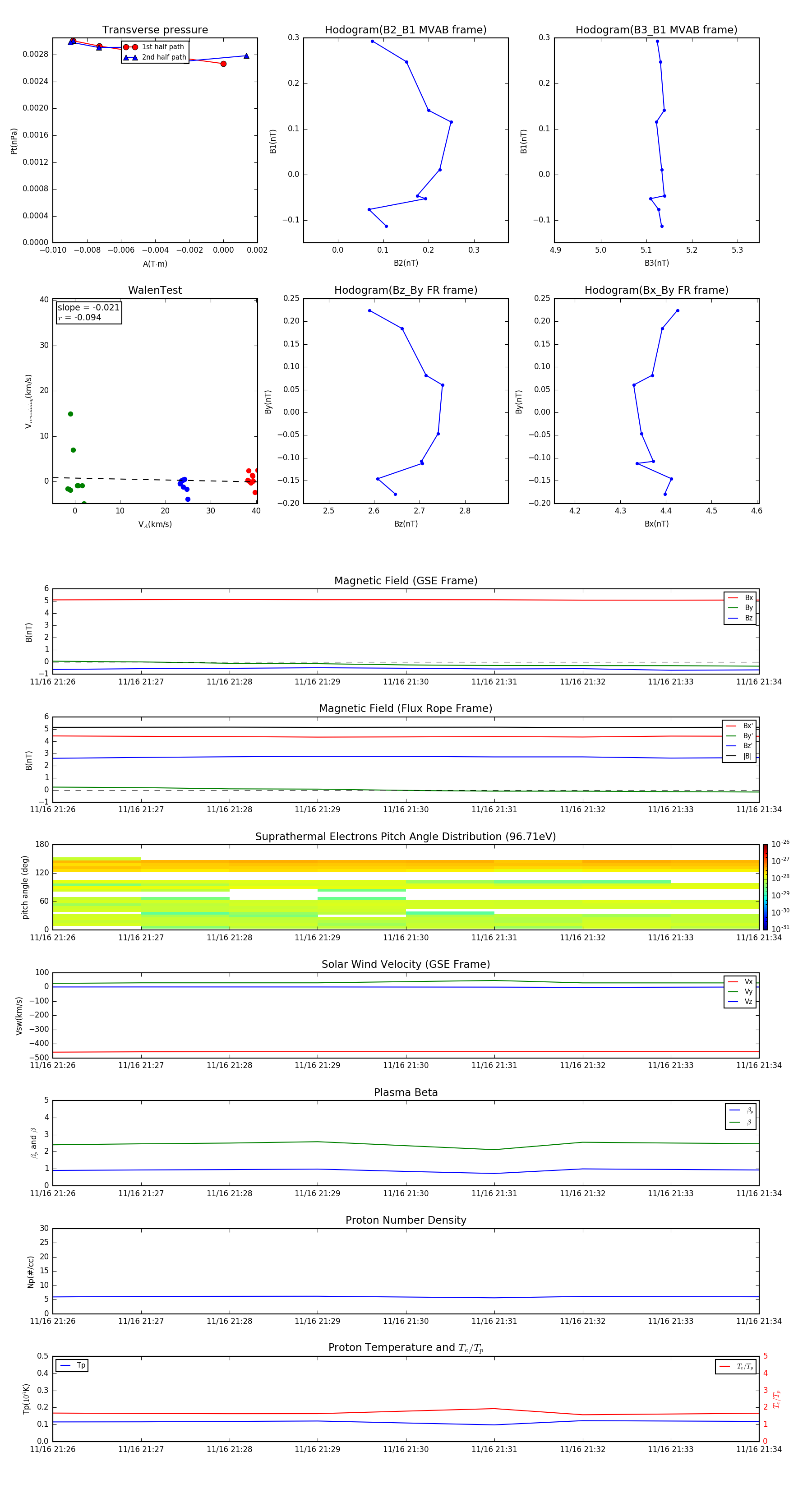
Task: Click the '11/16 21:34' tick under the temperature plot
Action: (x=759, y=1449)
